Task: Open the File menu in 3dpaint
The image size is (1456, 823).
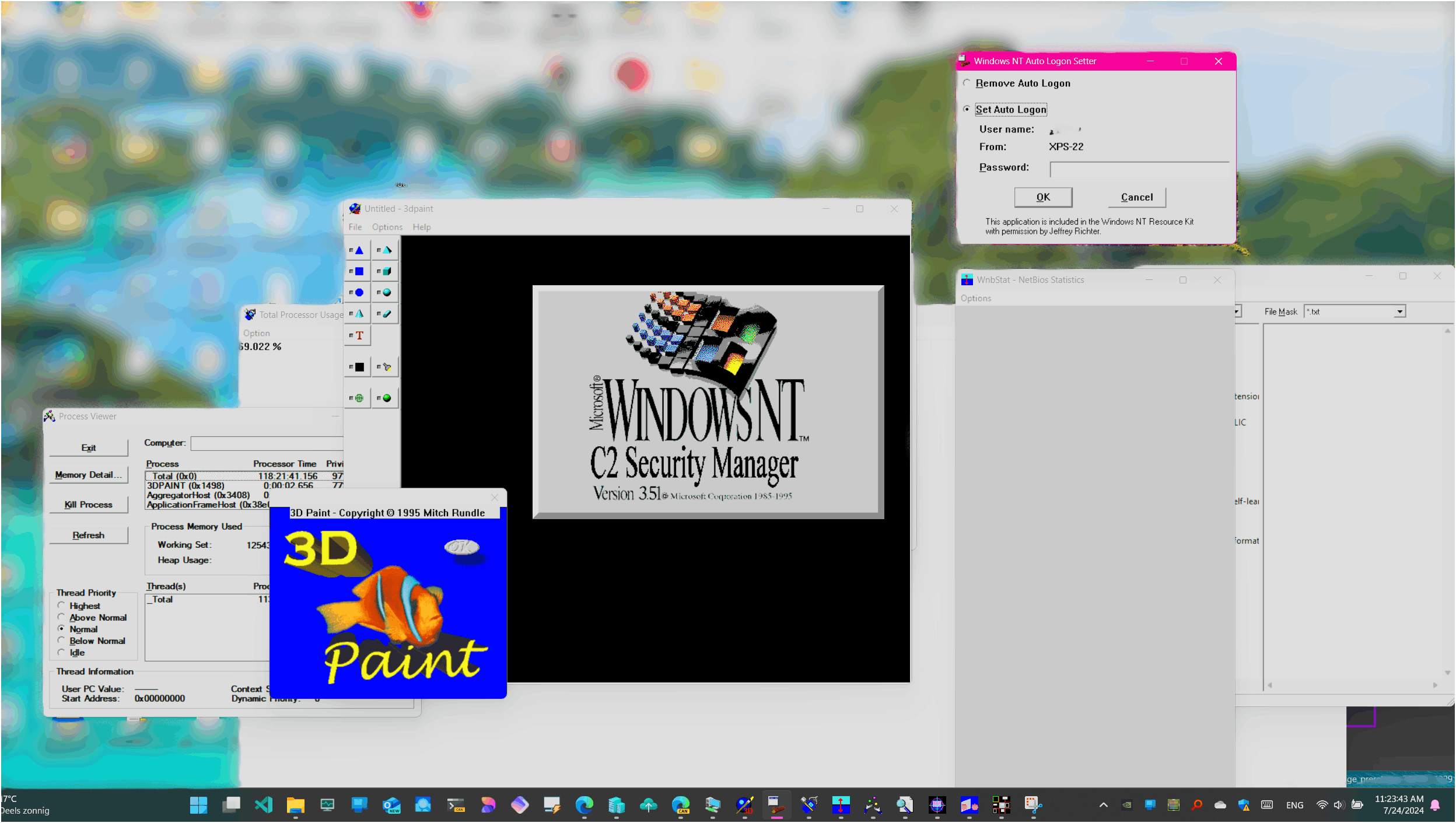Action: (x=355, y=227)
